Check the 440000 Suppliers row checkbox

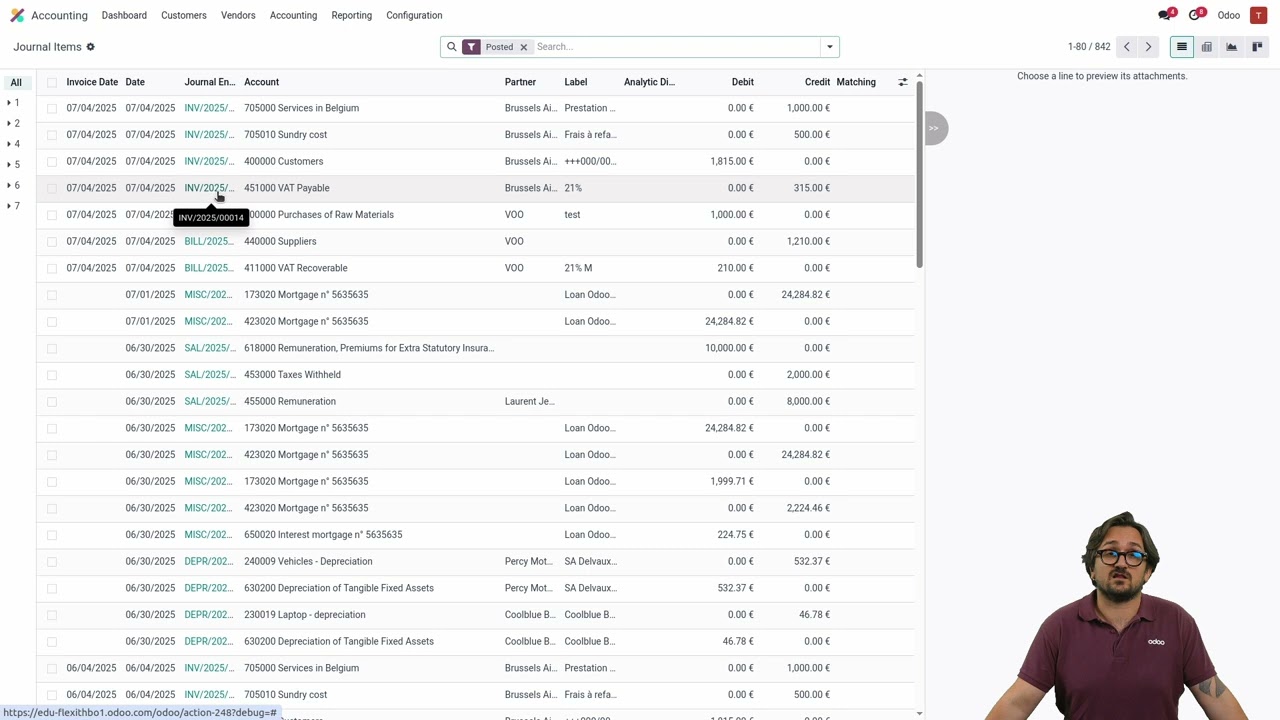coord(52,241)
